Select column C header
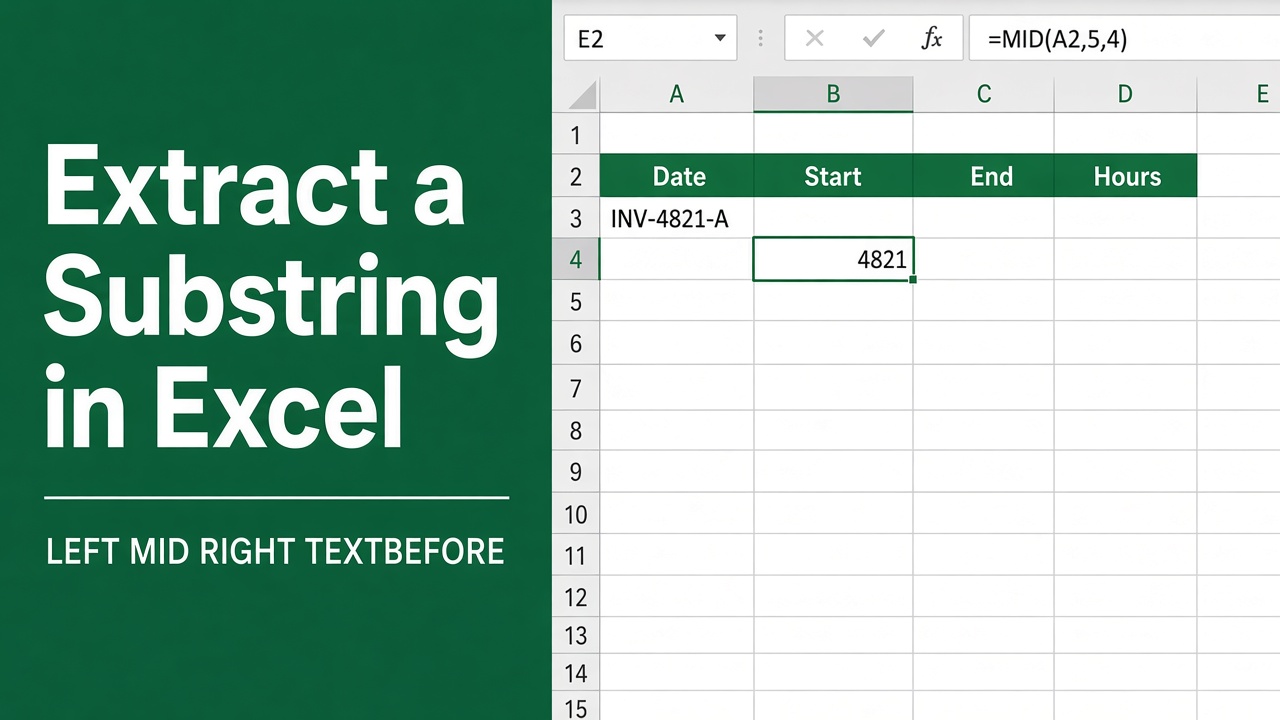 (984, 94)
